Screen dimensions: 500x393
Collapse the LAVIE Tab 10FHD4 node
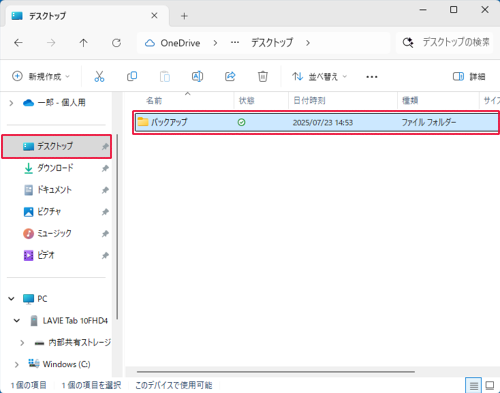(17, 320)
